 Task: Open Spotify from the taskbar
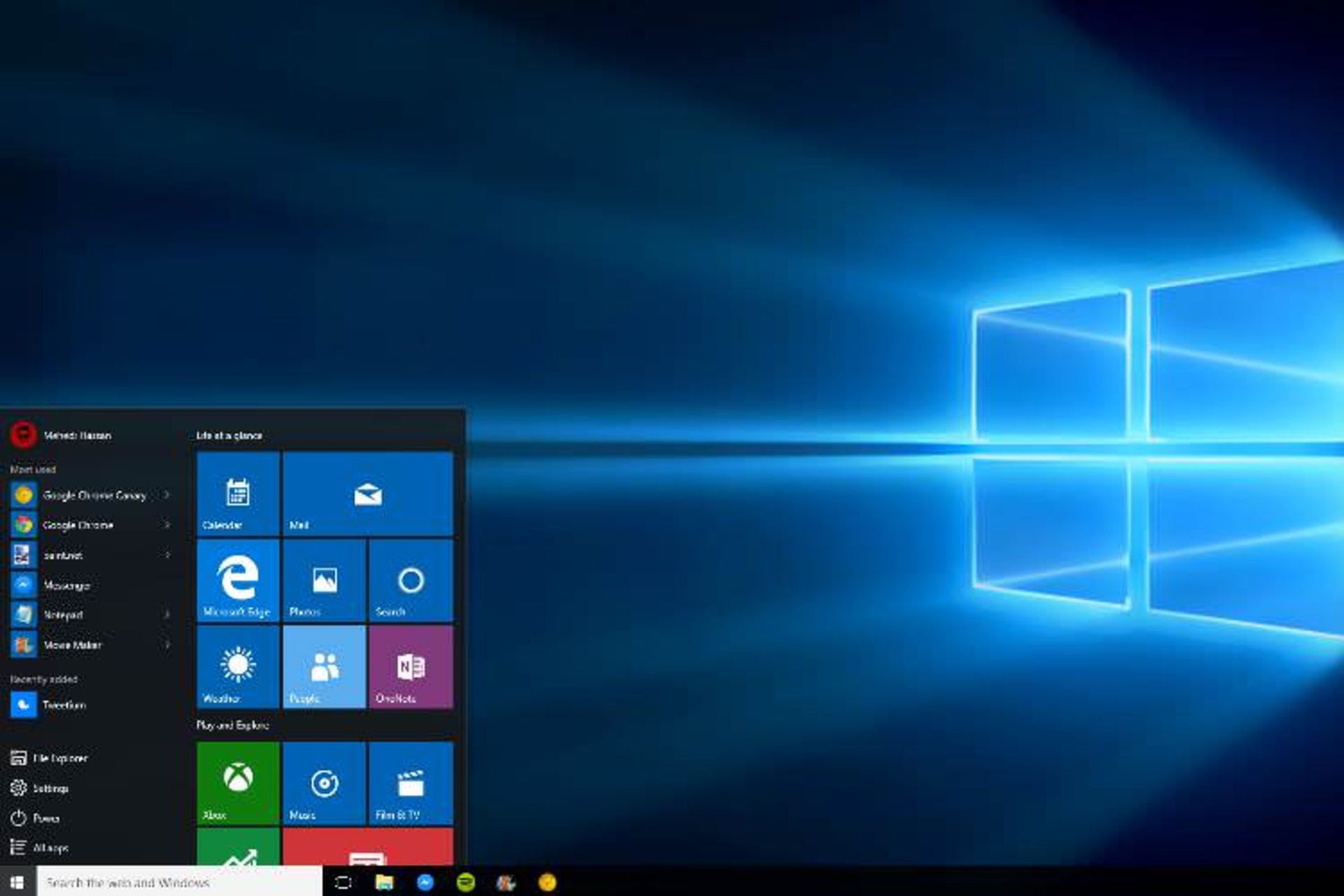pos(465,882)
